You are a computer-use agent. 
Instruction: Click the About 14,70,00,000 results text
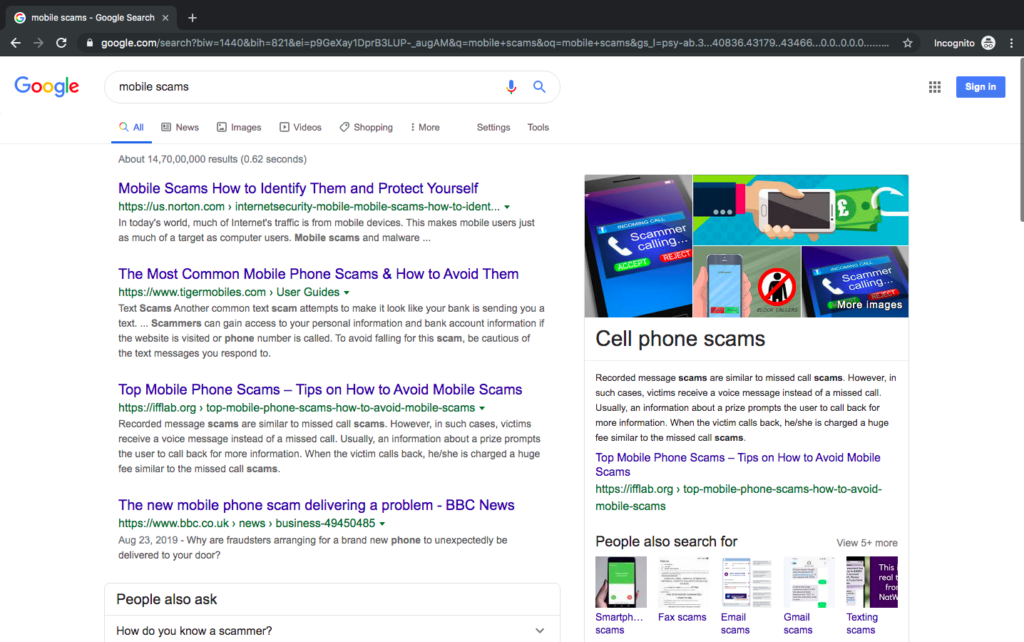tap(212, 159)
